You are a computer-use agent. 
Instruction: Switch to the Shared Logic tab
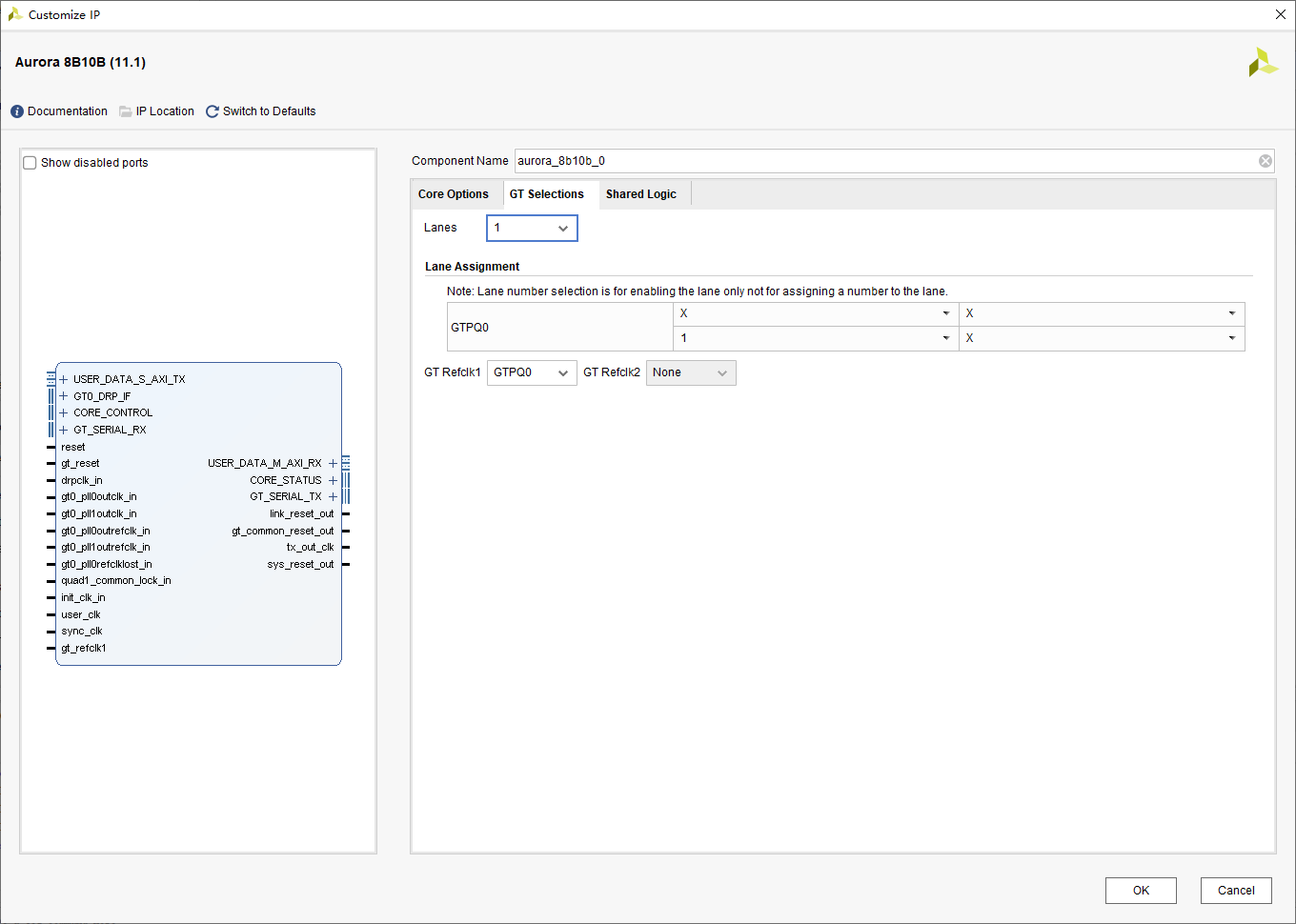point(641,194)
